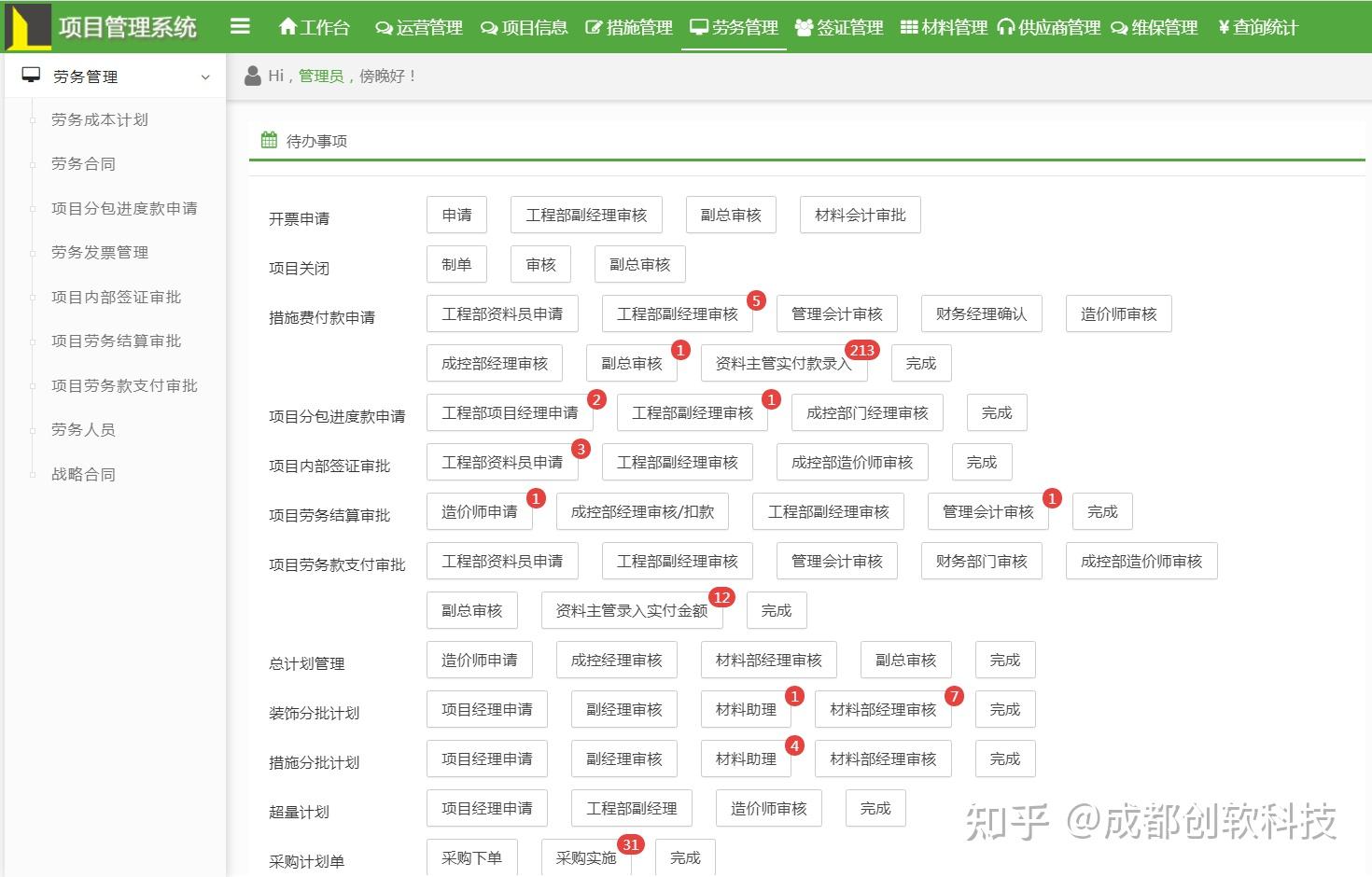1372x877 pixels.
Task: Click 材料助理 in 措施分批计划 row
Action: pos(746,759)
